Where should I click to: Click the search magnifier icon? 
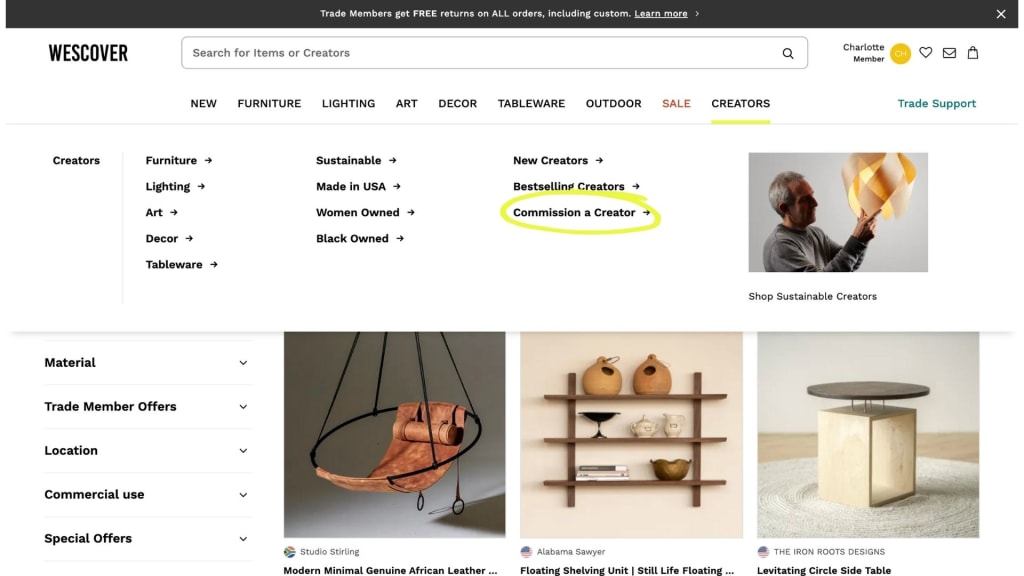pos(788,54)
